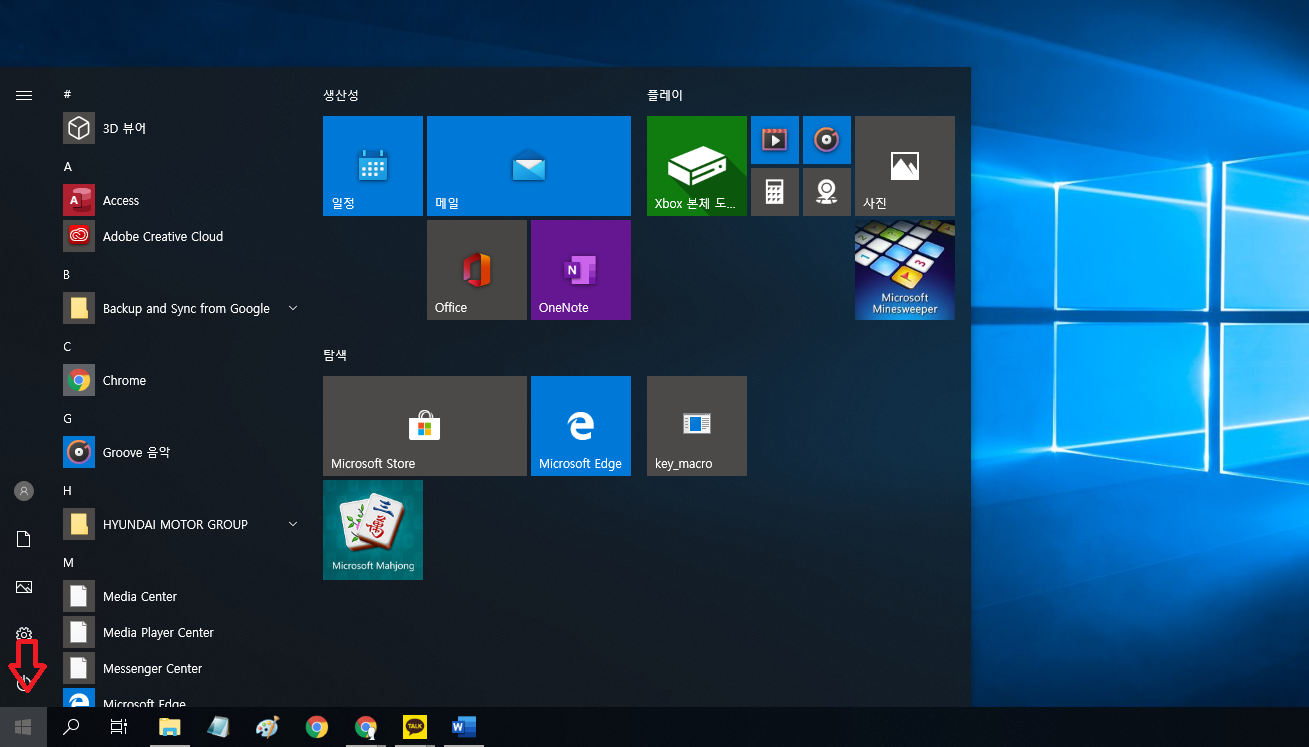The image size is (1309, 747).
Task: Open the plain Chrome icon on the taskbar
Action: pyautogui.click(x=317, y=727)
